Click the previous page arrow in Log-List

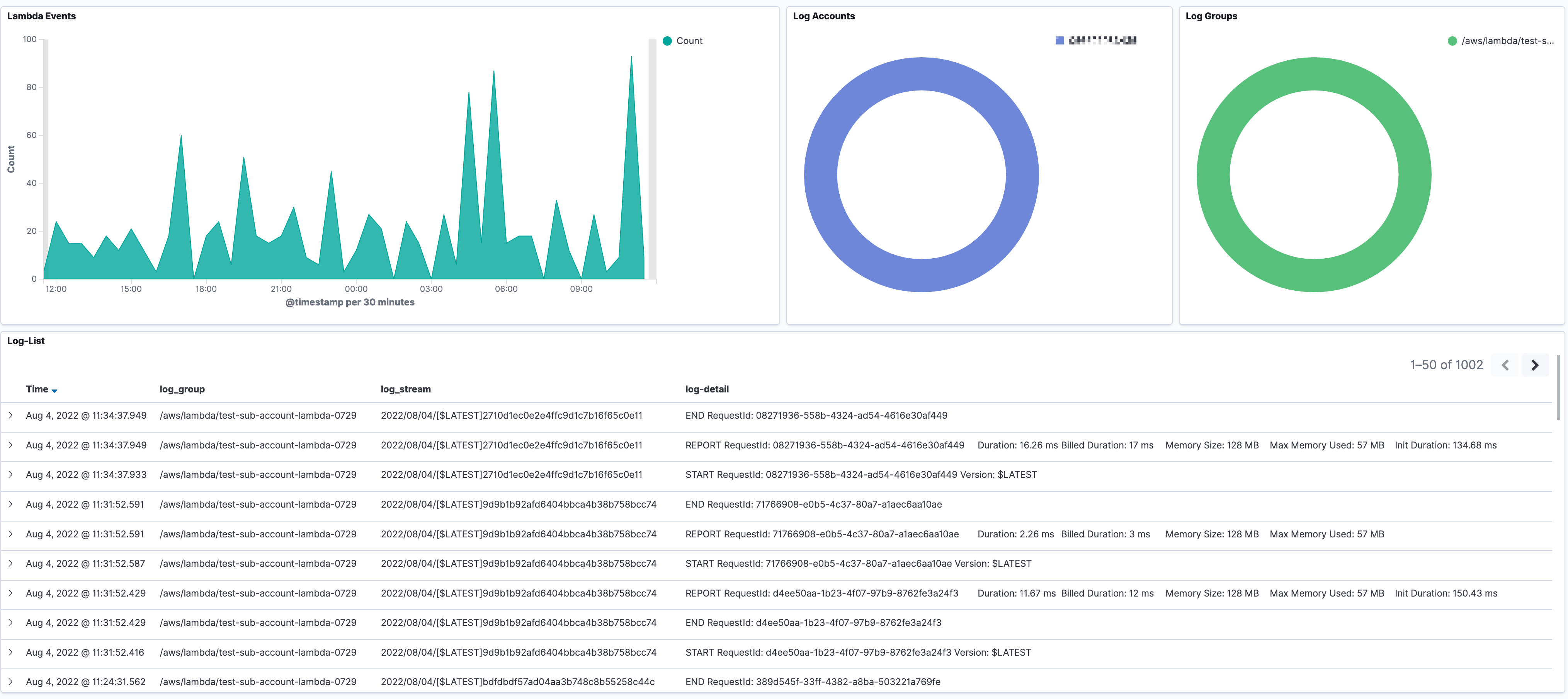tap(1506, 365)
